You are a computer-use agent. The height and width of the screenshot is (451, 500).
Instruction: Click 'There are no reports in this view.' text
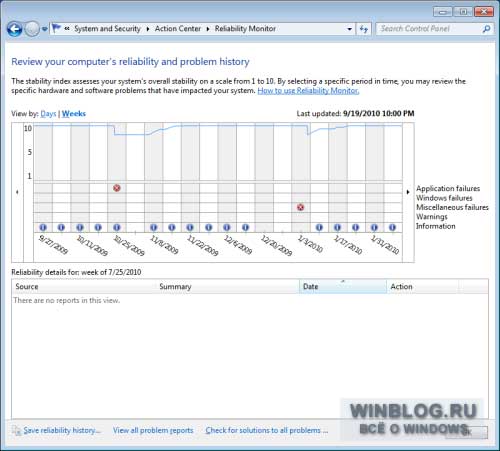67,300
